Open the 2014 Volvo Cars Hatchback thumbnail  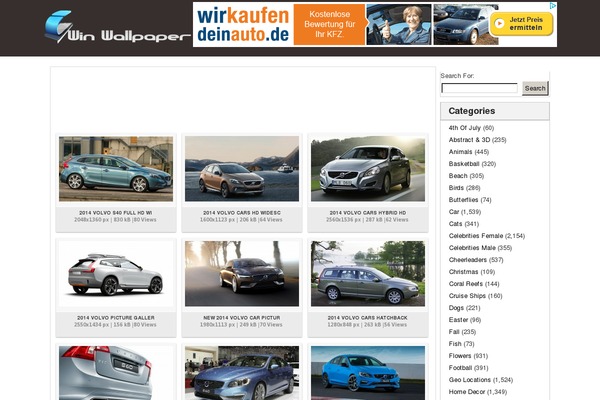[x=368, y=274]
